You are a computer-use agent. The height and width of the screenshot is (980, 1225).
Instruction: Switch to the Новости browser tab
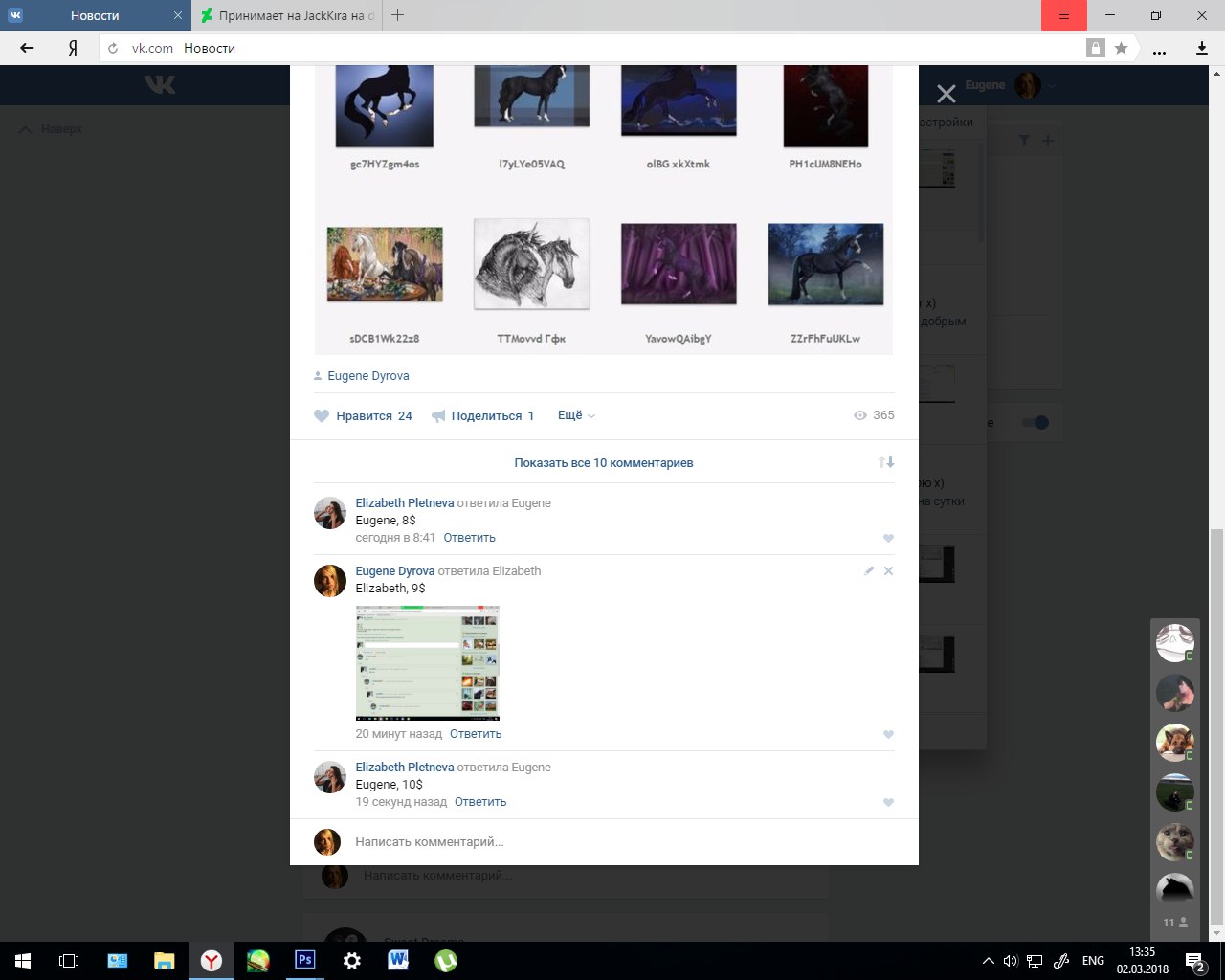(95, 15)
